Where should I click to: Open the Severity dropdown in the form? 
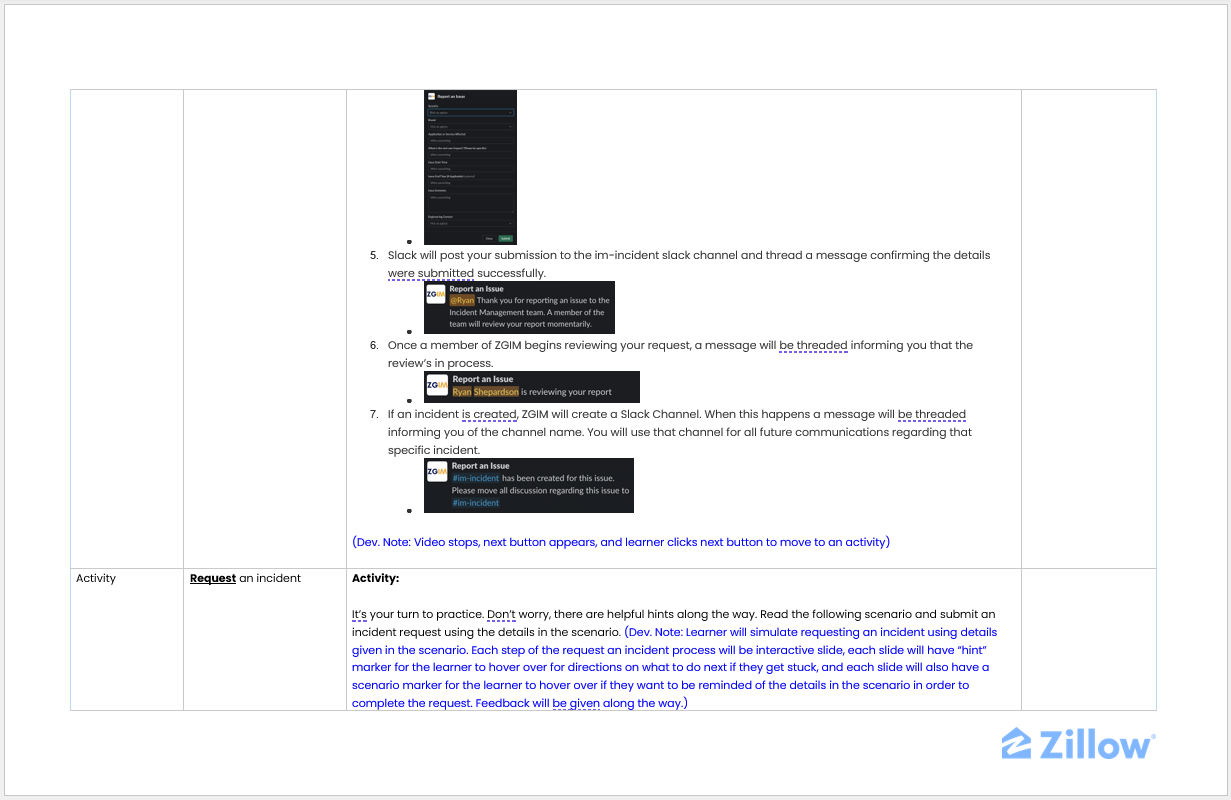tap(470, 112)
